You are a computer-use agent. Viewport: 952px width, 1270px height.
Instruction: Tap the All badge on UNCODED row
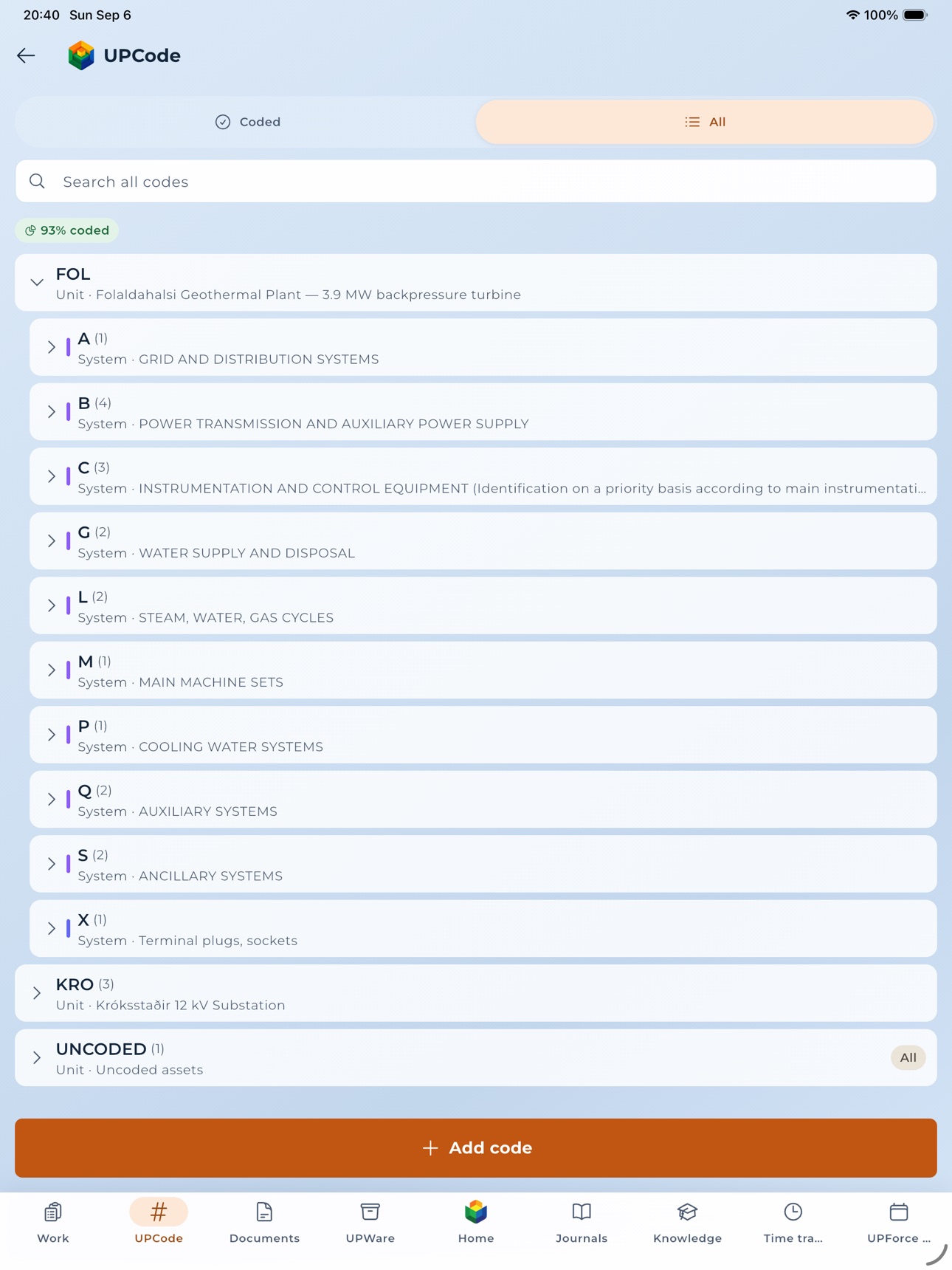coord(908,1057)
